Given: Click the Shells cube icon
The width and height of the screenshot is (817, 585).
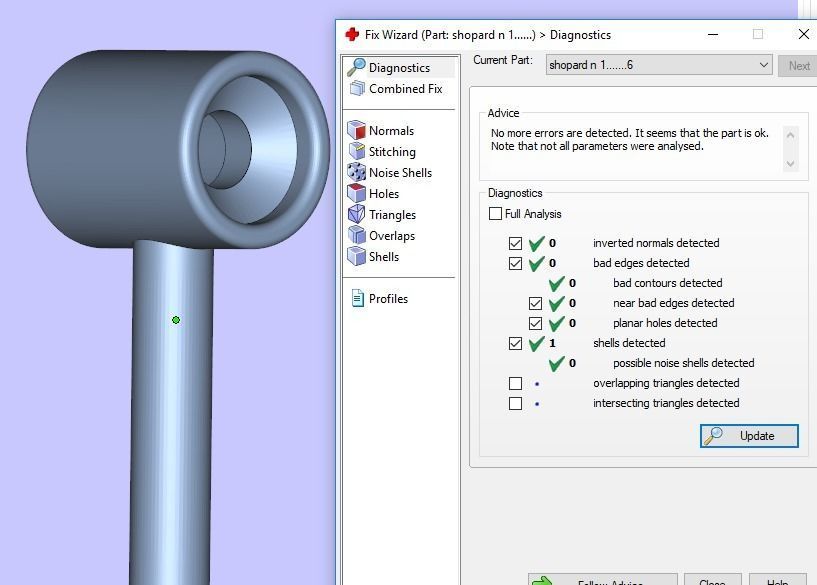Looking at the screenshot, I should point(356,256).
